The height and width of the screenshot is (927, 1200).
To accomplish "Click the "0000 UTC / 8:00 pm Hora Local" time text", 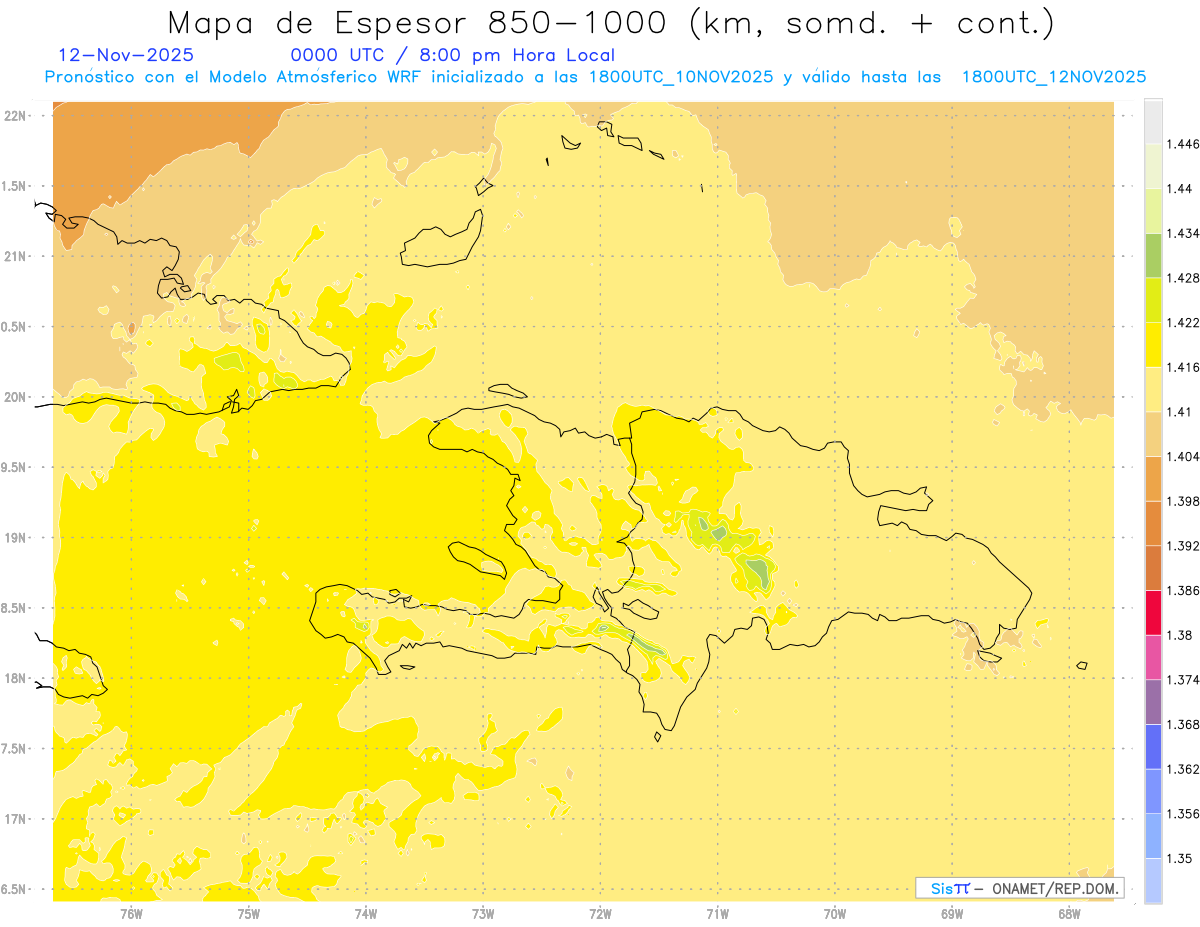I will (x=452, y=56).
